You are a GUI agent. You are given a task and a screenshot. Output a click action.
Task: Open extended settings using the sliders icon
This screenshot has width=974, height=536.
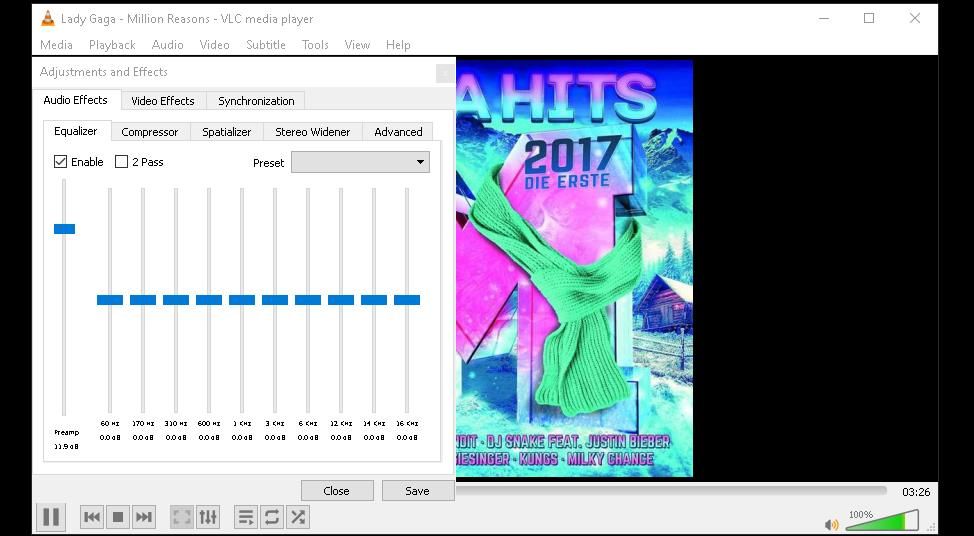[208, 517]
